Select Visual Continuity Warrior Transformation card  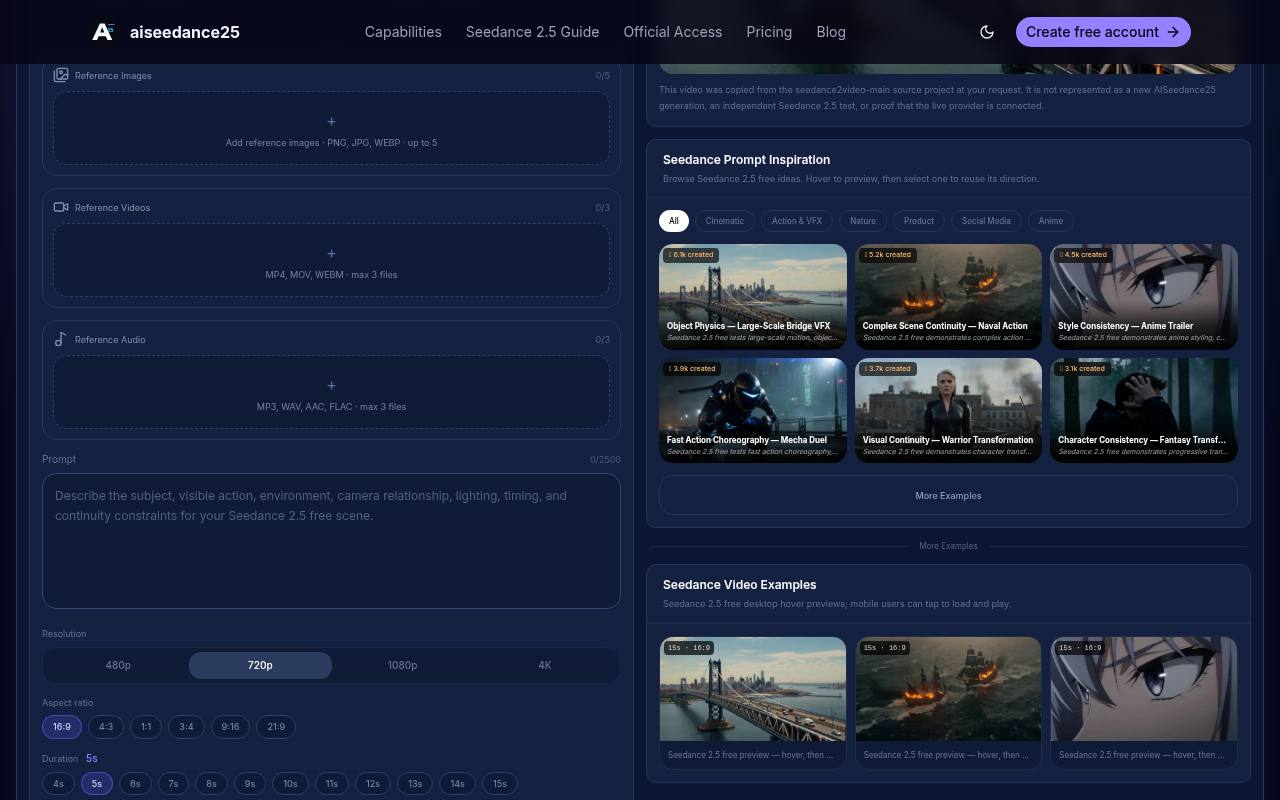(948, 411)
